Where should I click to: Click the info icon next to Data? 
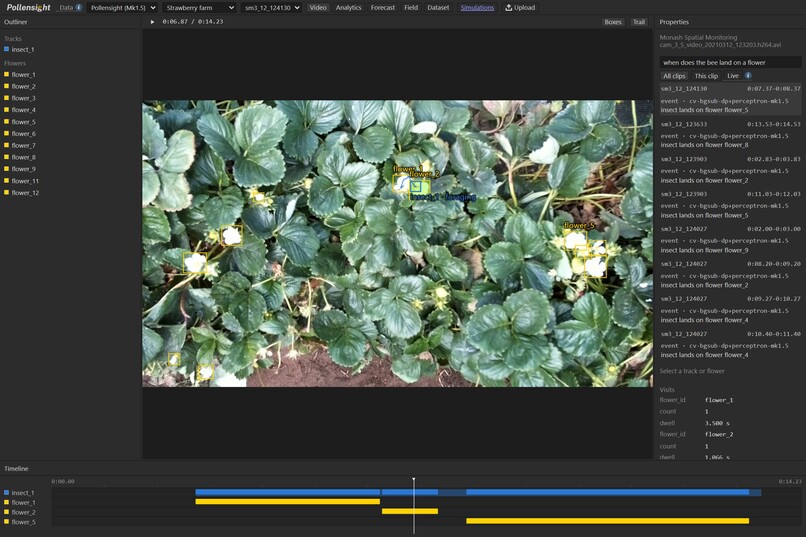(79, 8)
